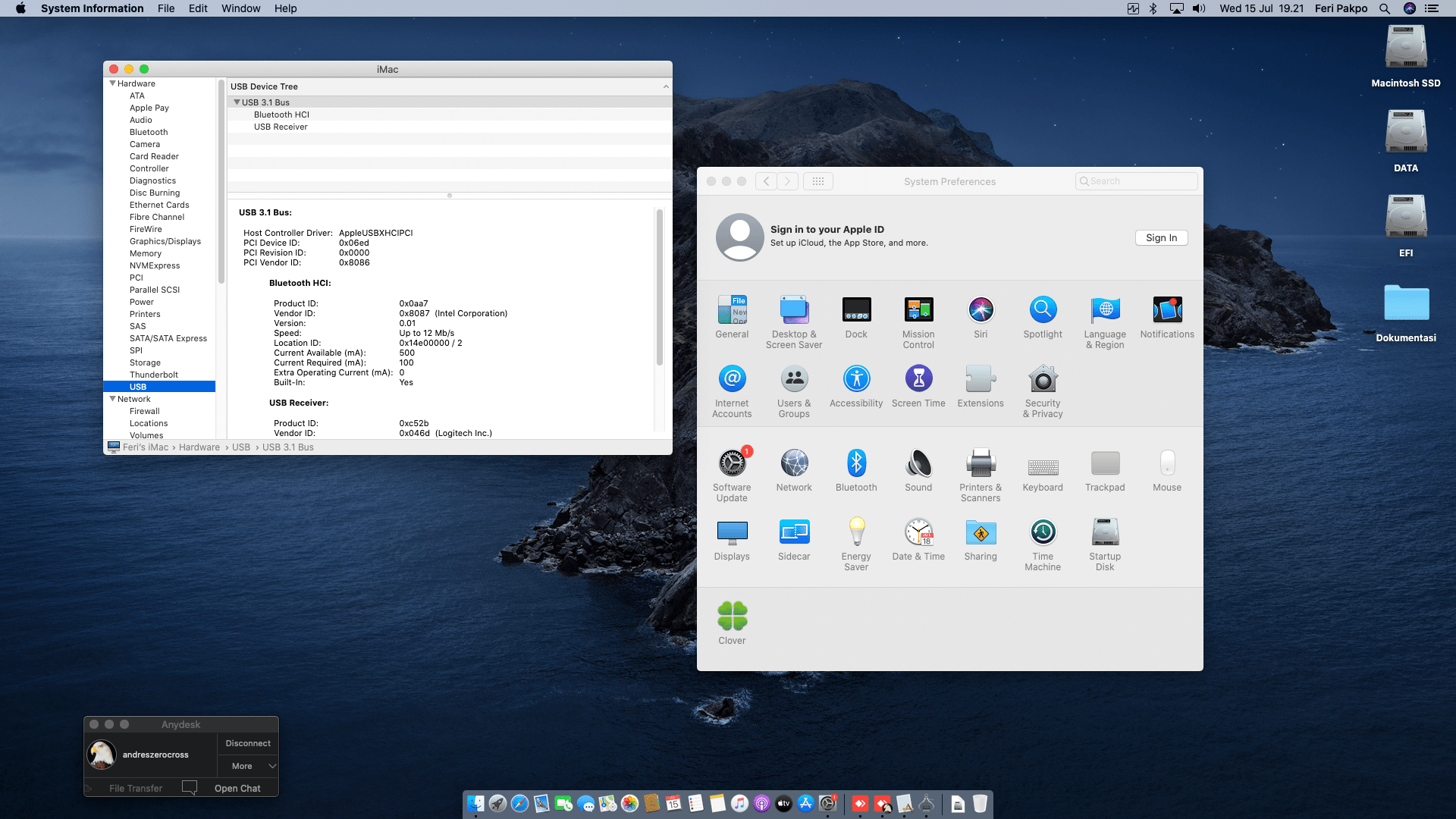Disconnect the Anydesk session
The width and height of the screenshot is (1456, 819).
coord(248,743)
